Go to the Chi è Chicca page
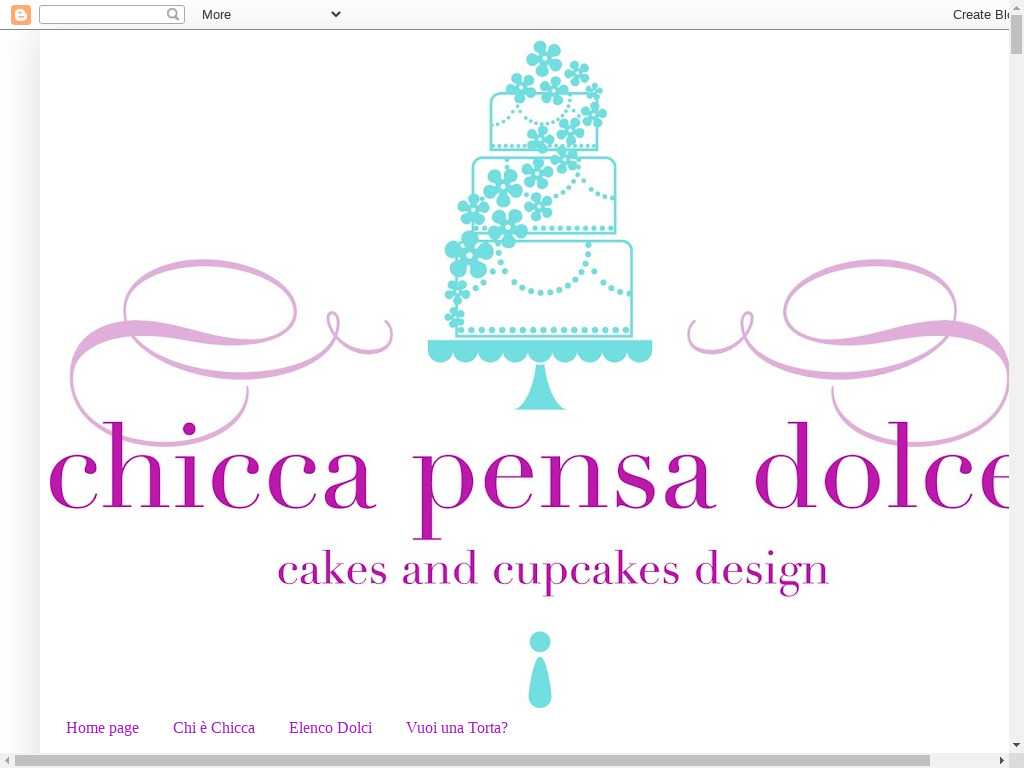 click(x=213, y=728)
